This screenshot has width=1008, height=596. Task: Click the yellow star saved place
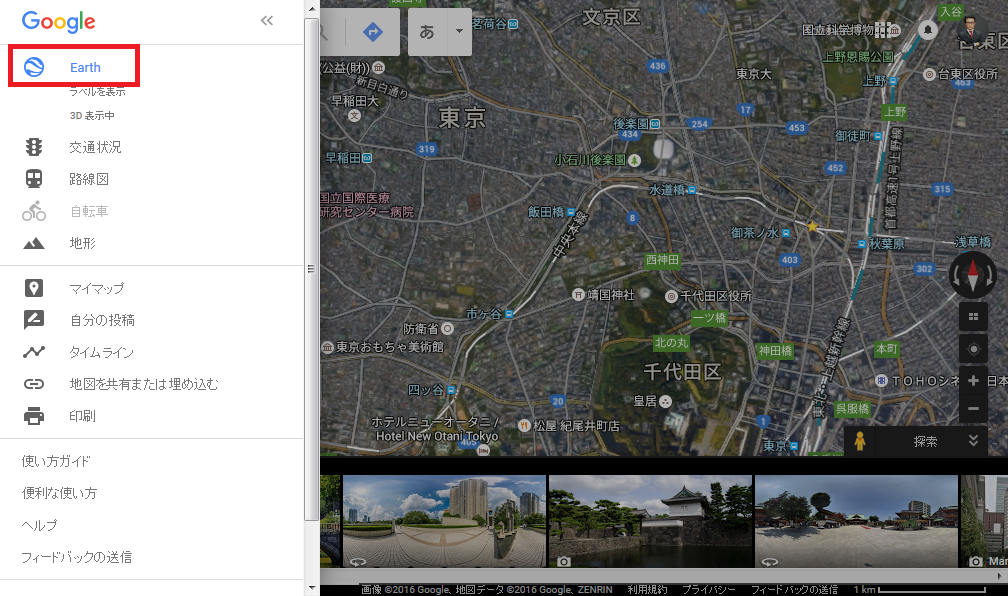coord(813,226)
